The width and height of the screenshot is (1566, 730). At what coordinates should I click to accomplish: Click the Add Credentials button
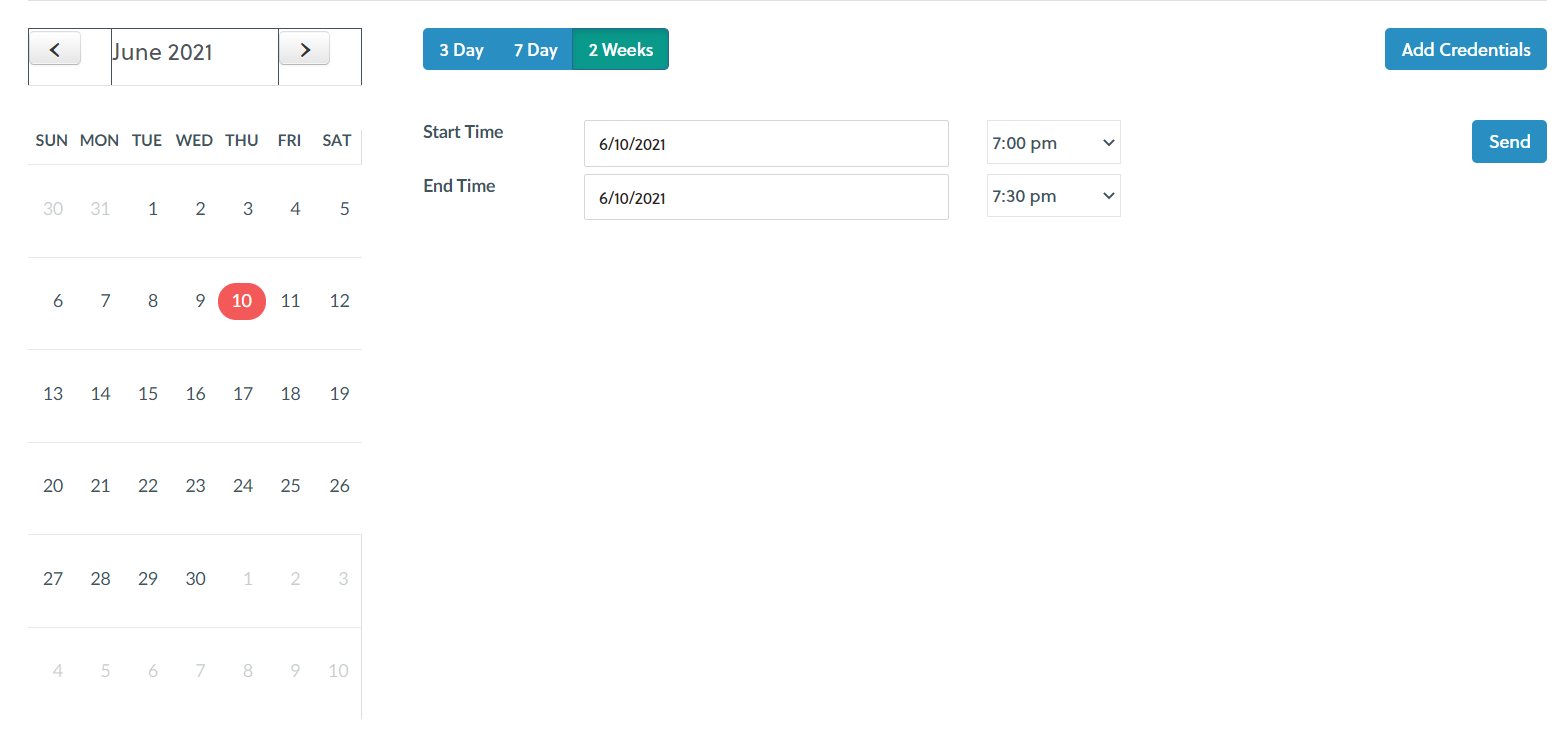click(x=1465, y=50)
